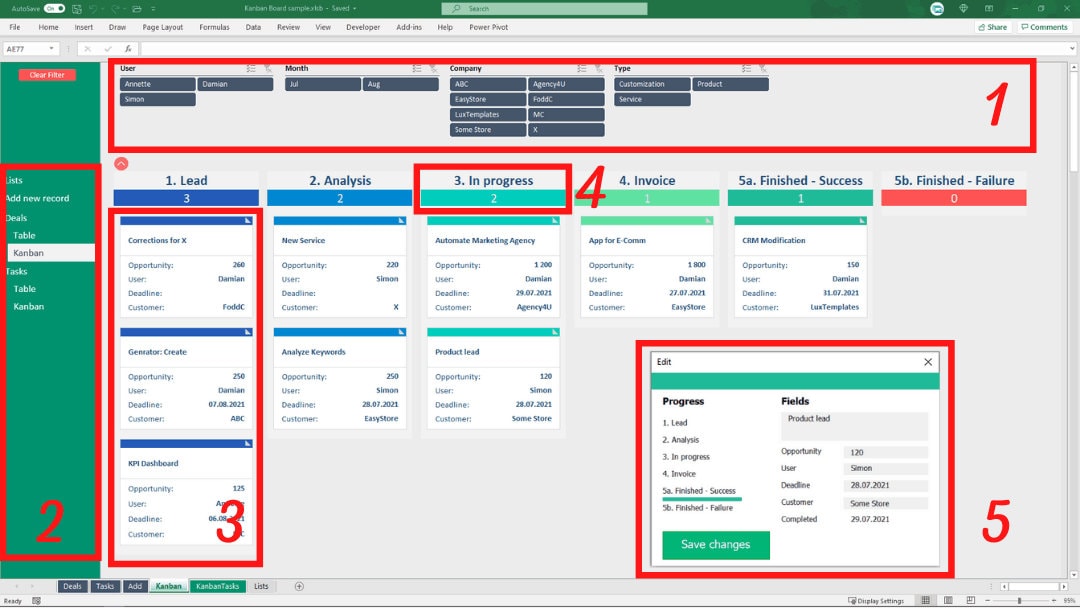The height and width of the screenshot is (608, 1080).
Task: Switch to Page Layout view via status bar icon
Action: coord(947,600)
